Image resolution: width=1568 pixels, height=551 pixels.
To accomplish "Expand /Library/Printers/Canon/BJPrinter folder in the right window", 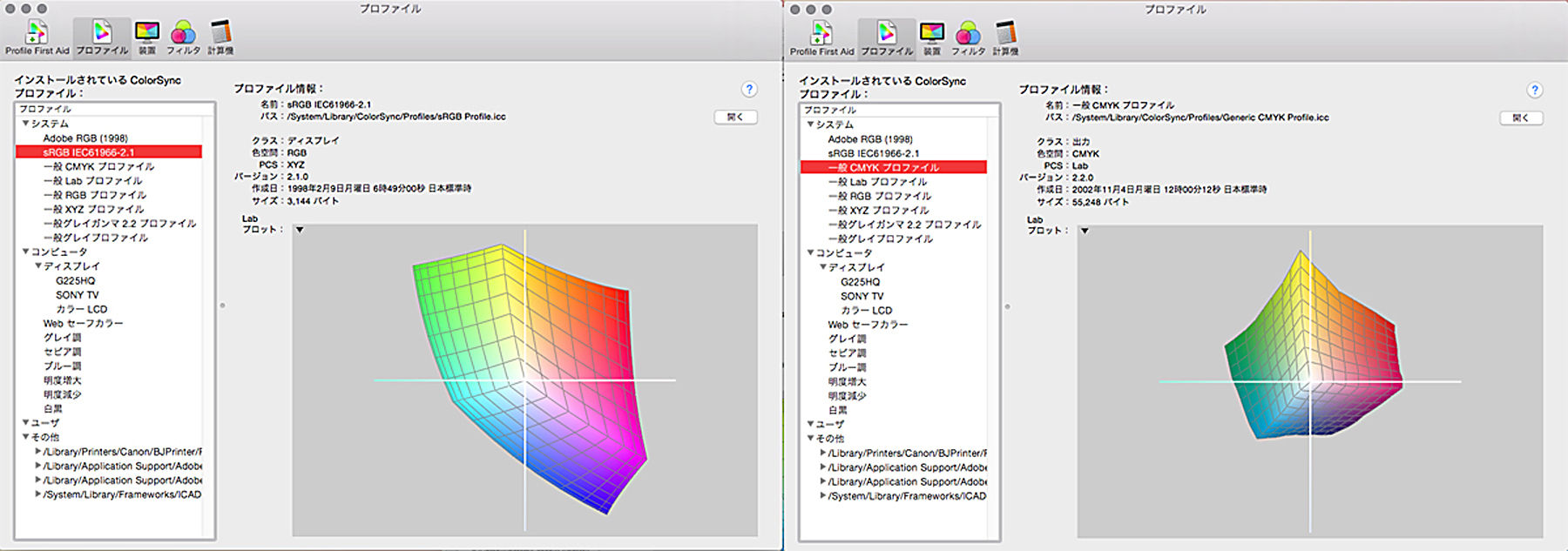I will [x=822, y=453].
